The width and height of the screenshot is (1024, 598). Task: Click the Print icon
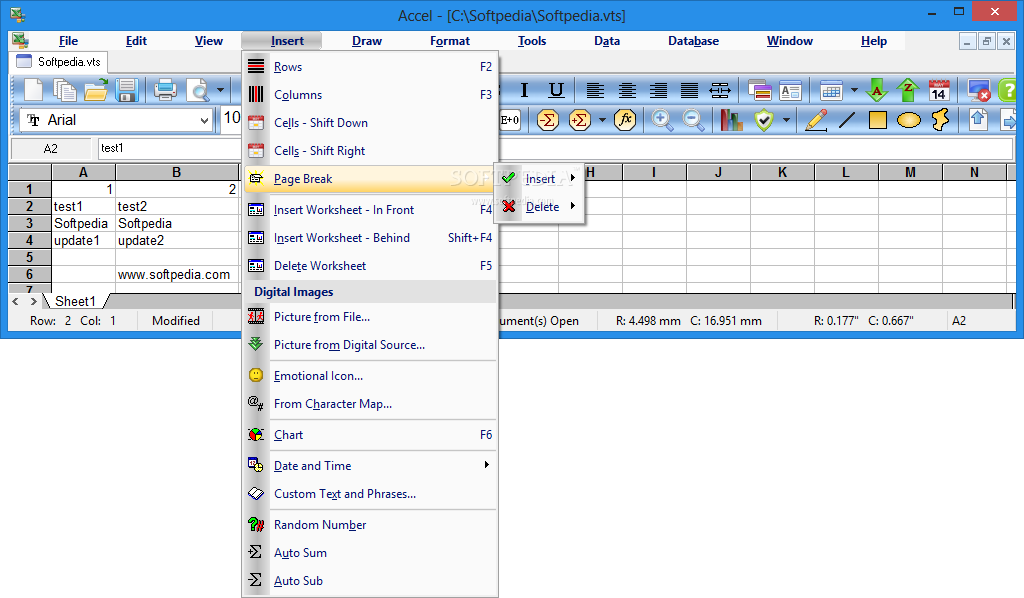165,90
